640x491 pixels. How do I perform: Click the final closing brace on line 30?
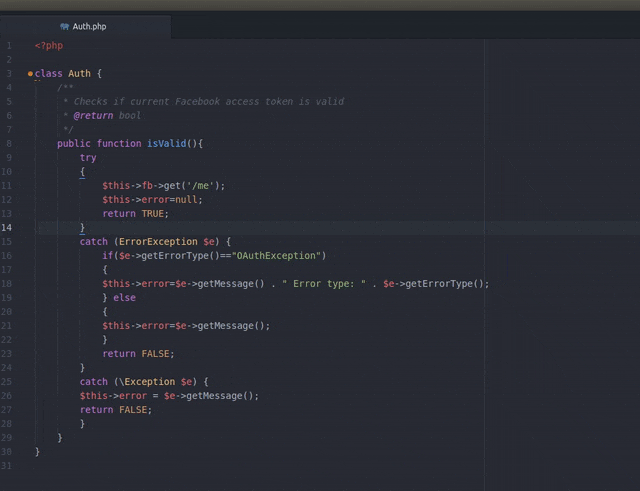tap(37, 451)
